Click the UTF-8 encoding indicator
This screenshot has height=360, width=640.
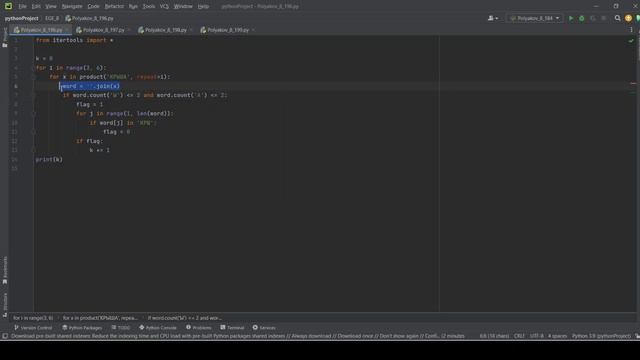click(537, 336)
